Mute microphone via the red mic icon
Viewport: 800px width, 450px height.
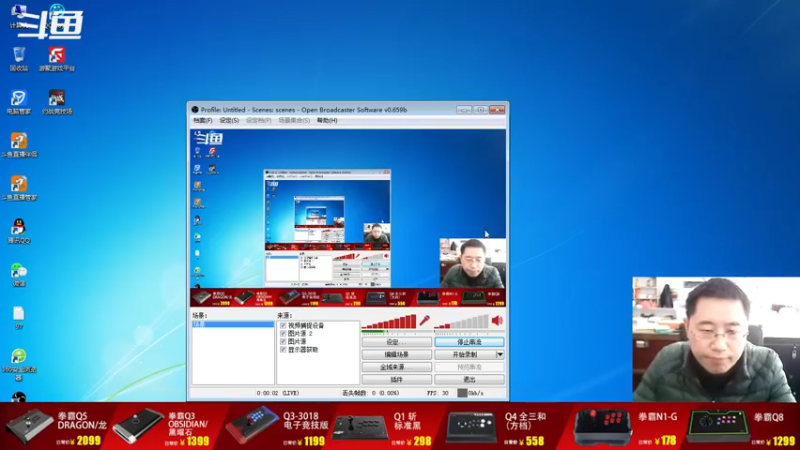coord(424,320)
